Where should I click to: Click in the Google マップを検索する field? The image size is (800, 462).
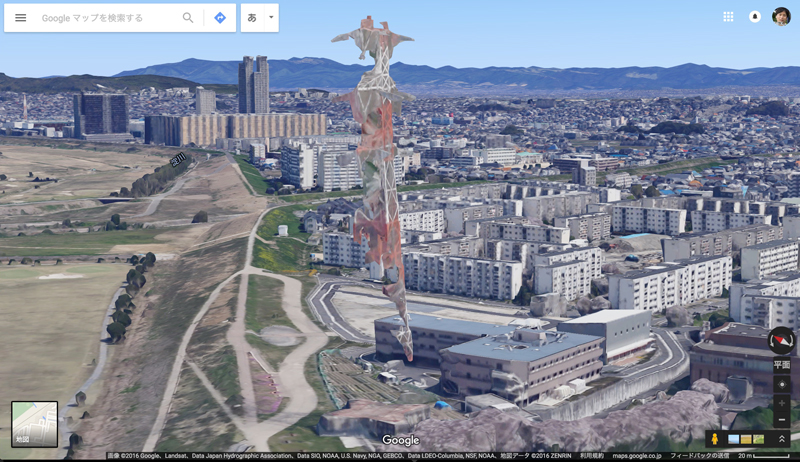(105, 18)
